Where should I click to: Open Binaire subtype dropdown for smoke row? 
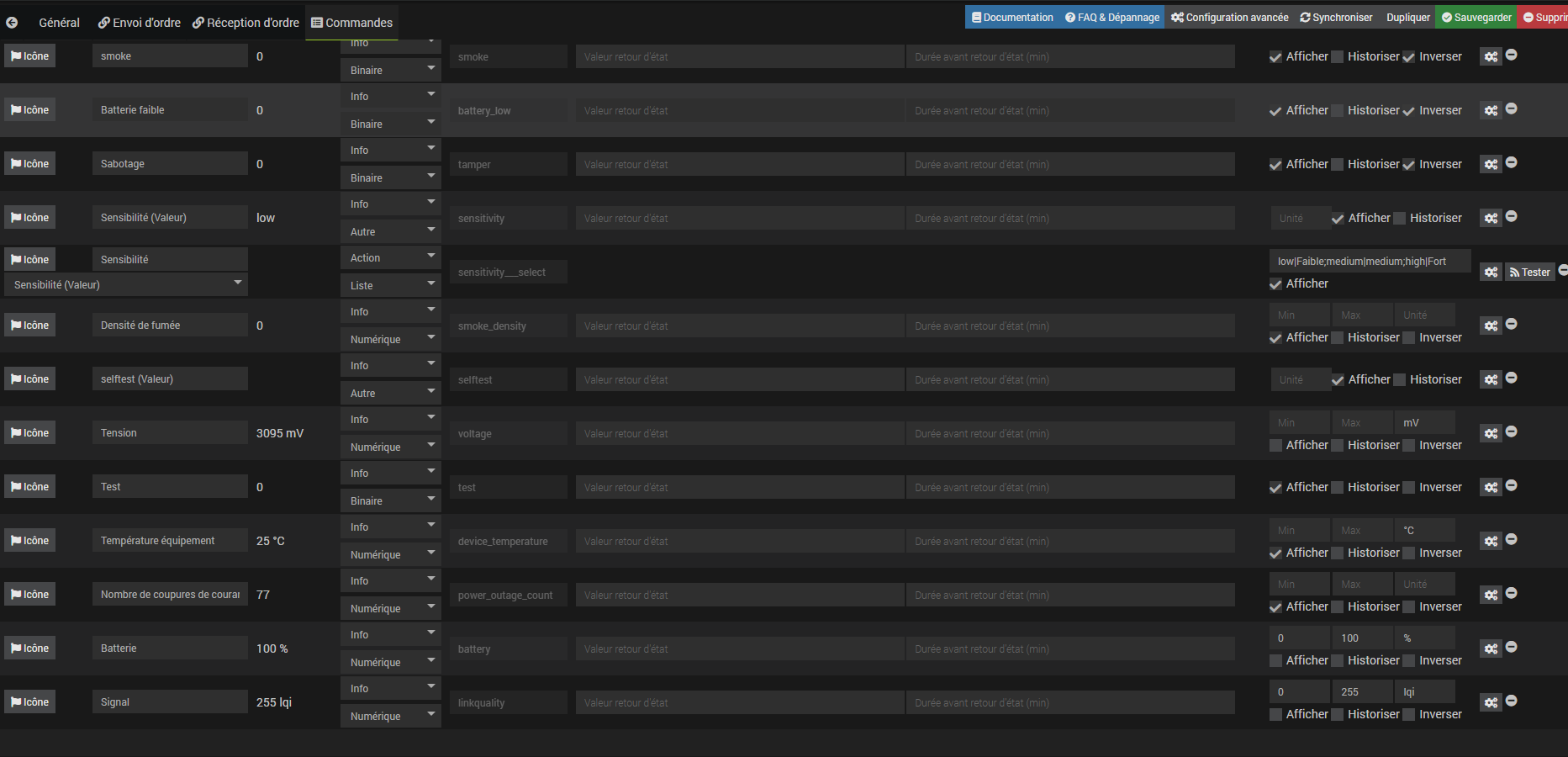[391, 70]
